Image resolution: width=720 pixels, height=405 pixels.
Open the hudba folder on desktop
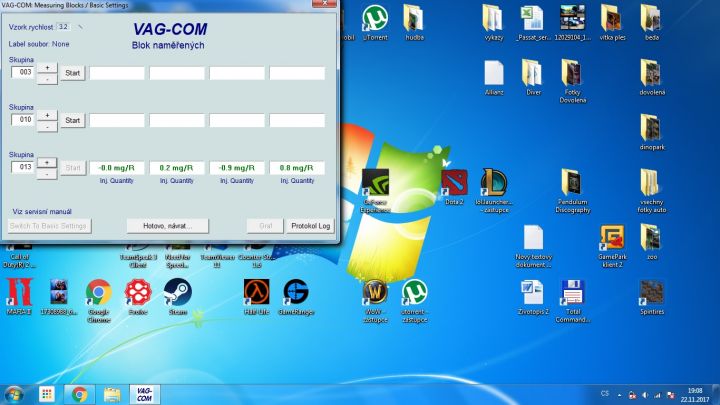pyautogui.click(x=414, y=23)
